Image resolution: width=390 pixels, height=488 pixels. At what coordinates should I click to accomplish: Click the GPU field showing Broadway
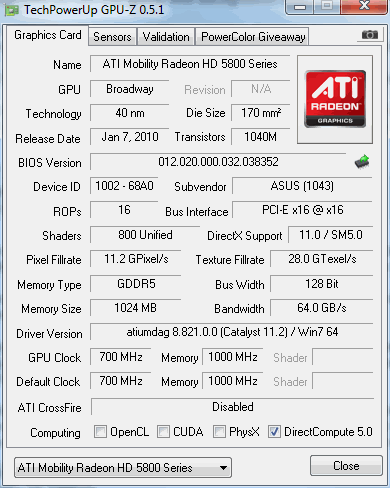click(130, 89)
